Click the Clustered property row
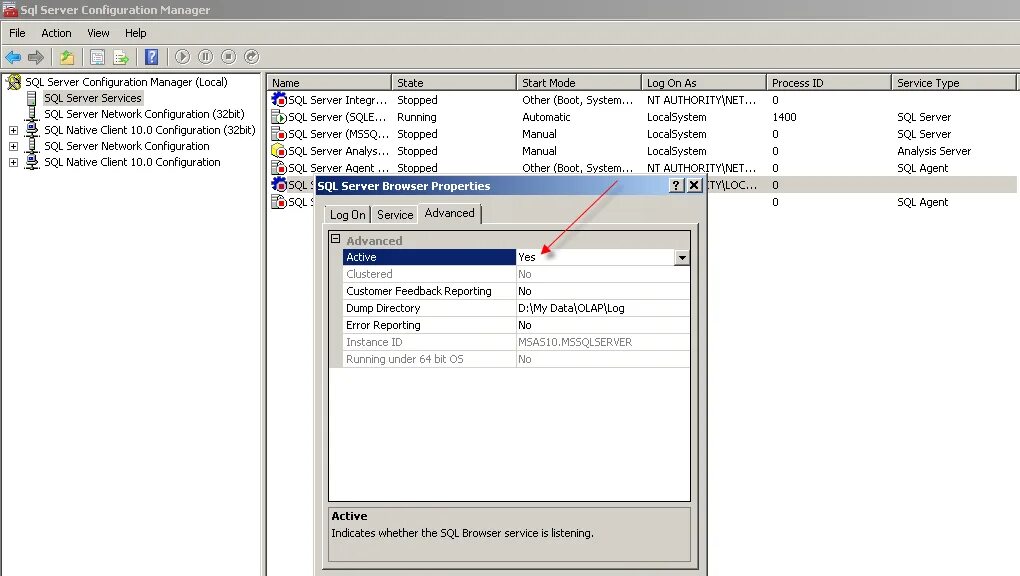 coord(516,274)
